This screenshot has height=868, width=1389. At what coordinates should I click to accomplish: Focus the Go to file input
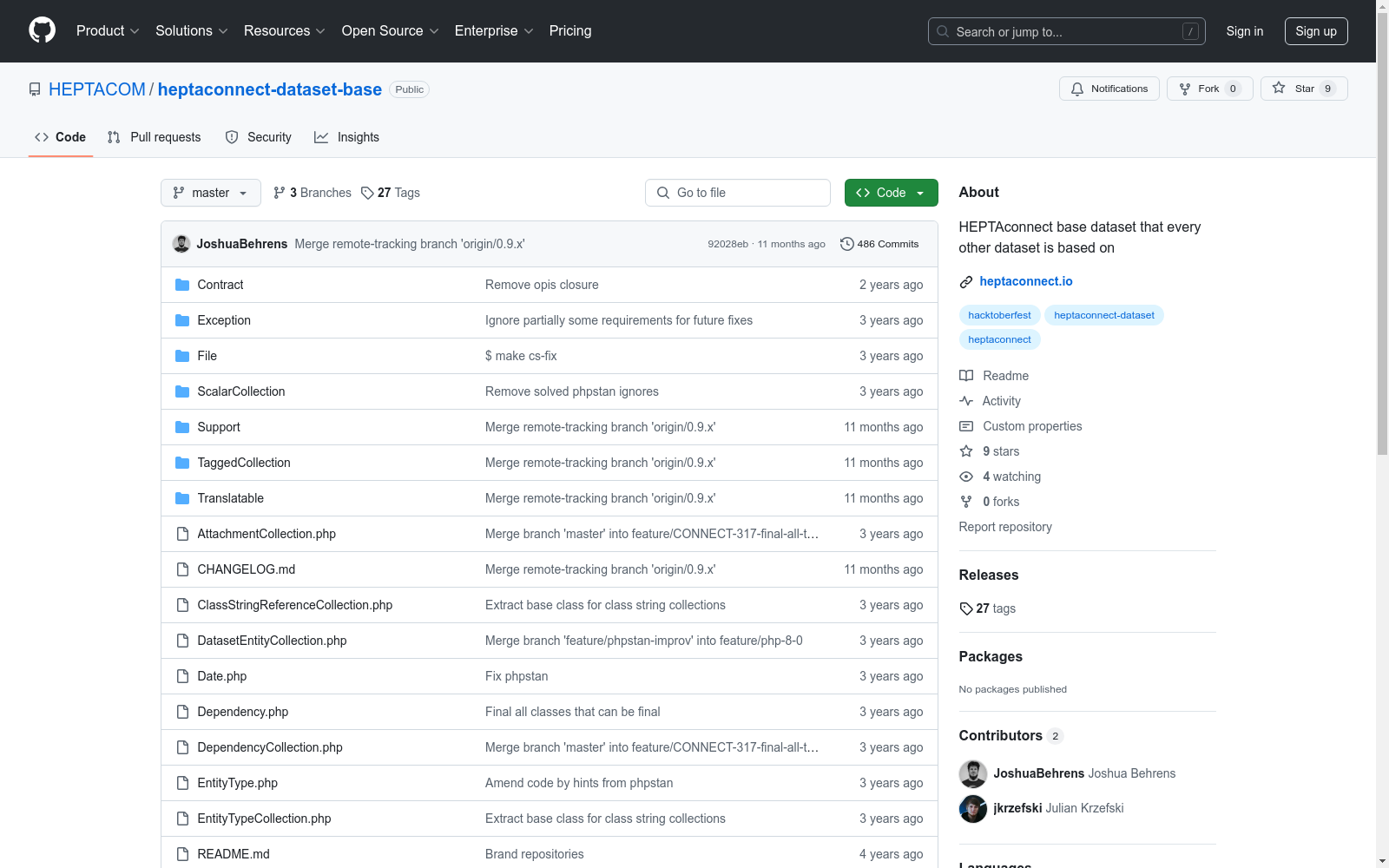click(x=738, y=193)
